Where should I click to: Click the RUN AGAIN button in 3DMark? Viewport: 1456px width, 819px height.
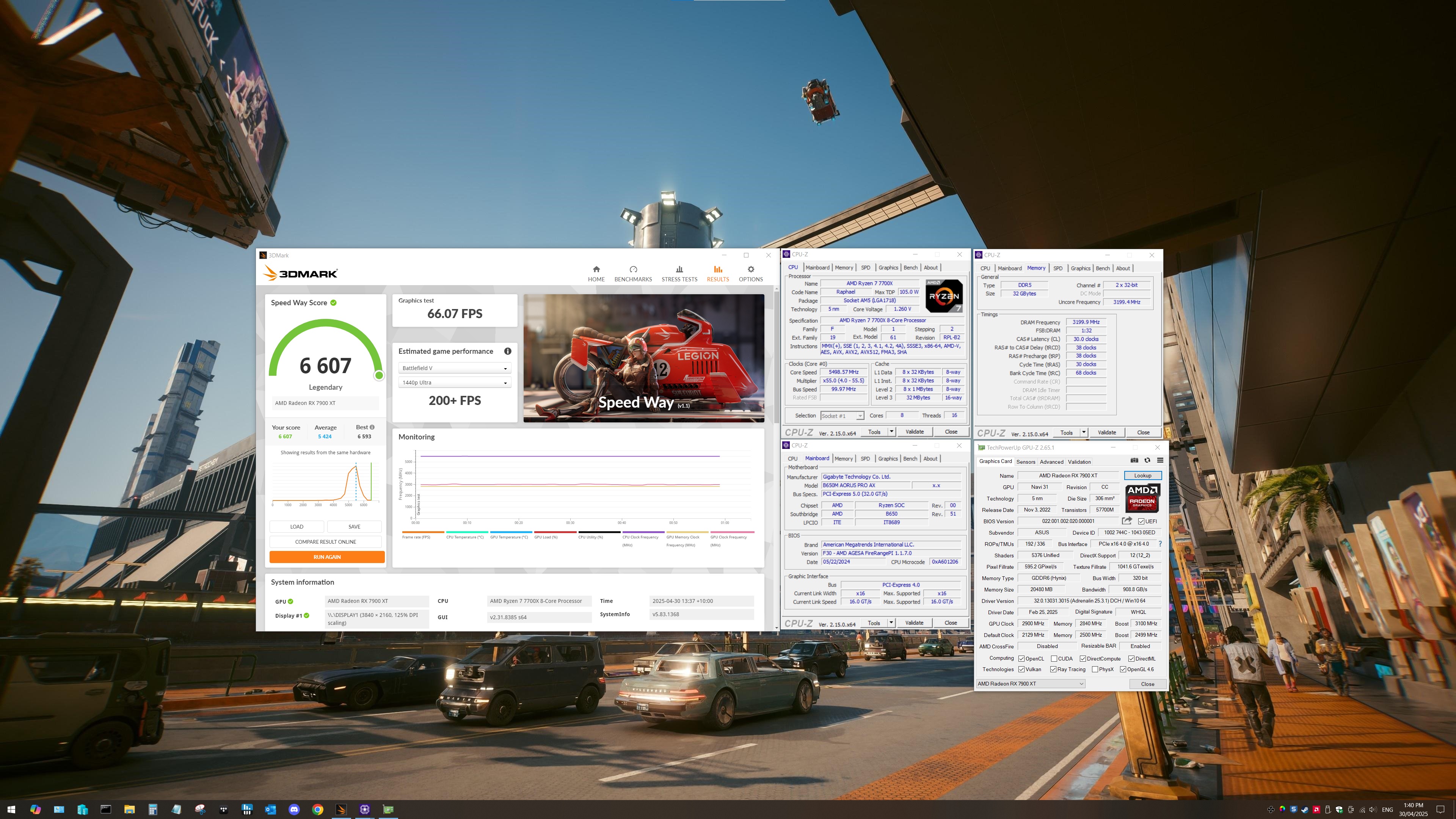pyautogui.click(x=327, y=557)
